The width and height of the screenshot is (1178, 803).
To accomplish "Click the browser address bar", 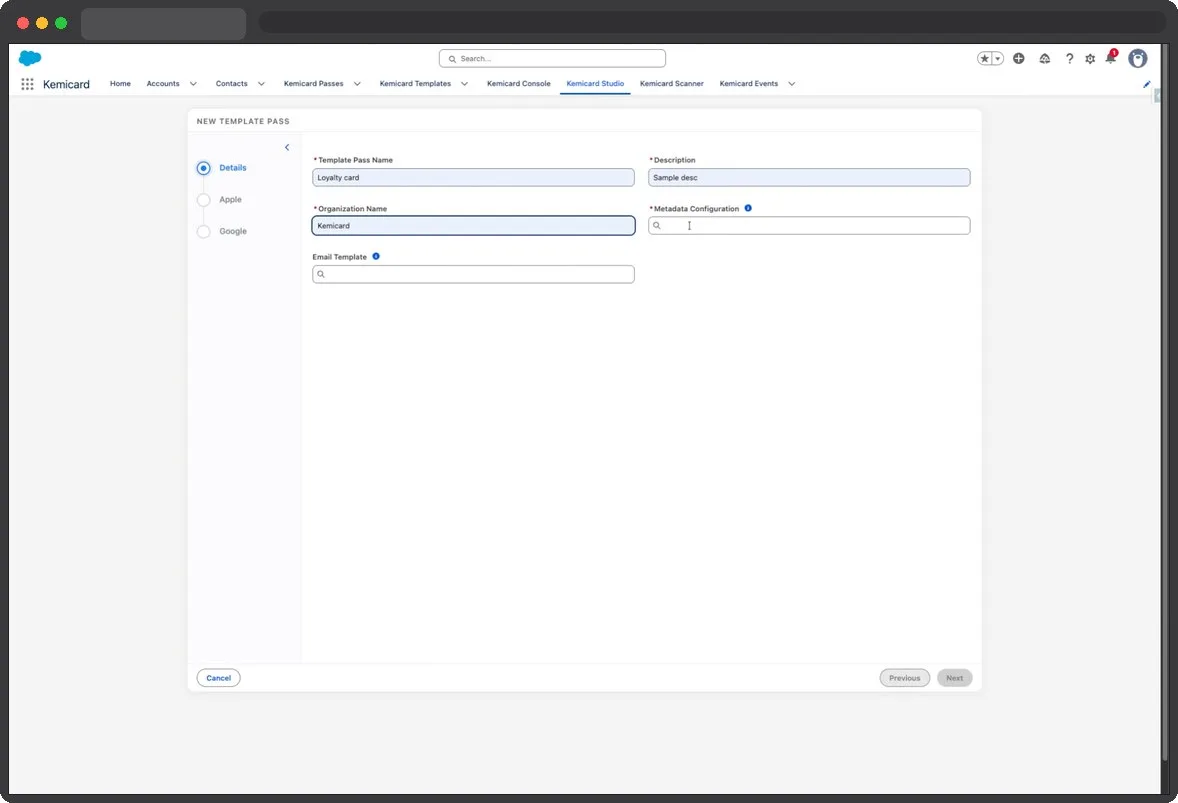I will pyautogui.click(x=712, y=22).
